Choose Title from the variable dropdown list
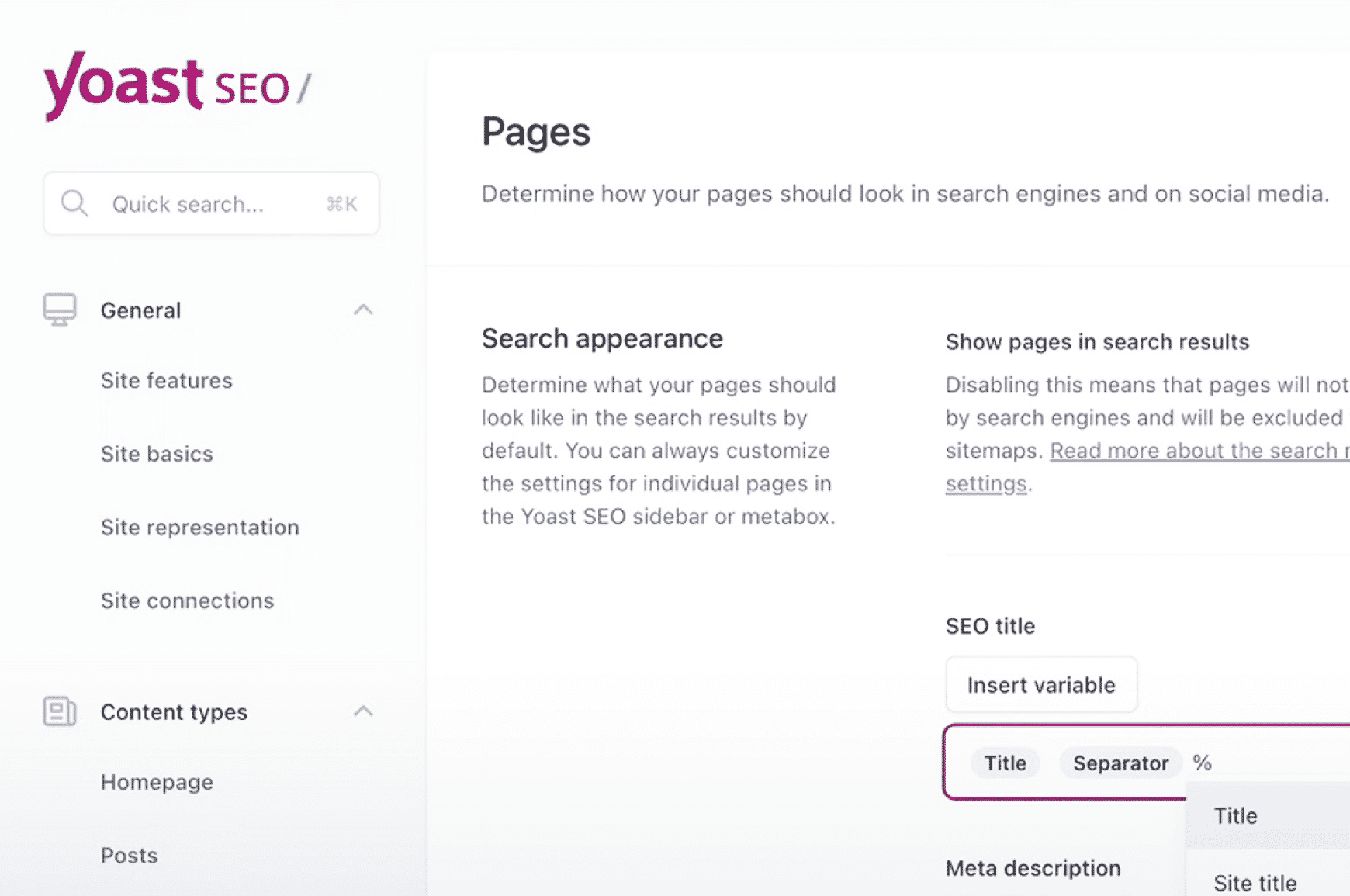The image size is (1350, 896). 1236,816
